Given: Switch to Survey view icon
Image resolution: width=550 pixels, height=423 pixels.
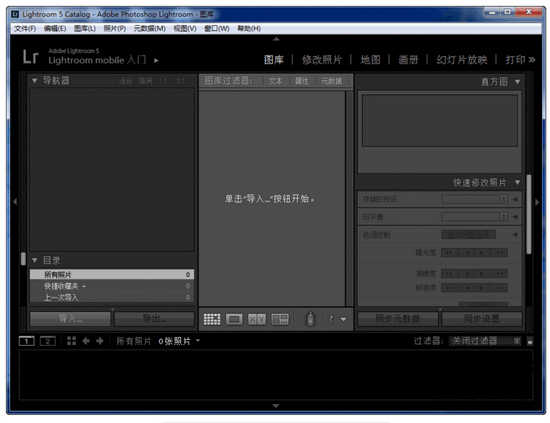Looking at the screenshot, I should pyautogui.click(x=280, y=319).
